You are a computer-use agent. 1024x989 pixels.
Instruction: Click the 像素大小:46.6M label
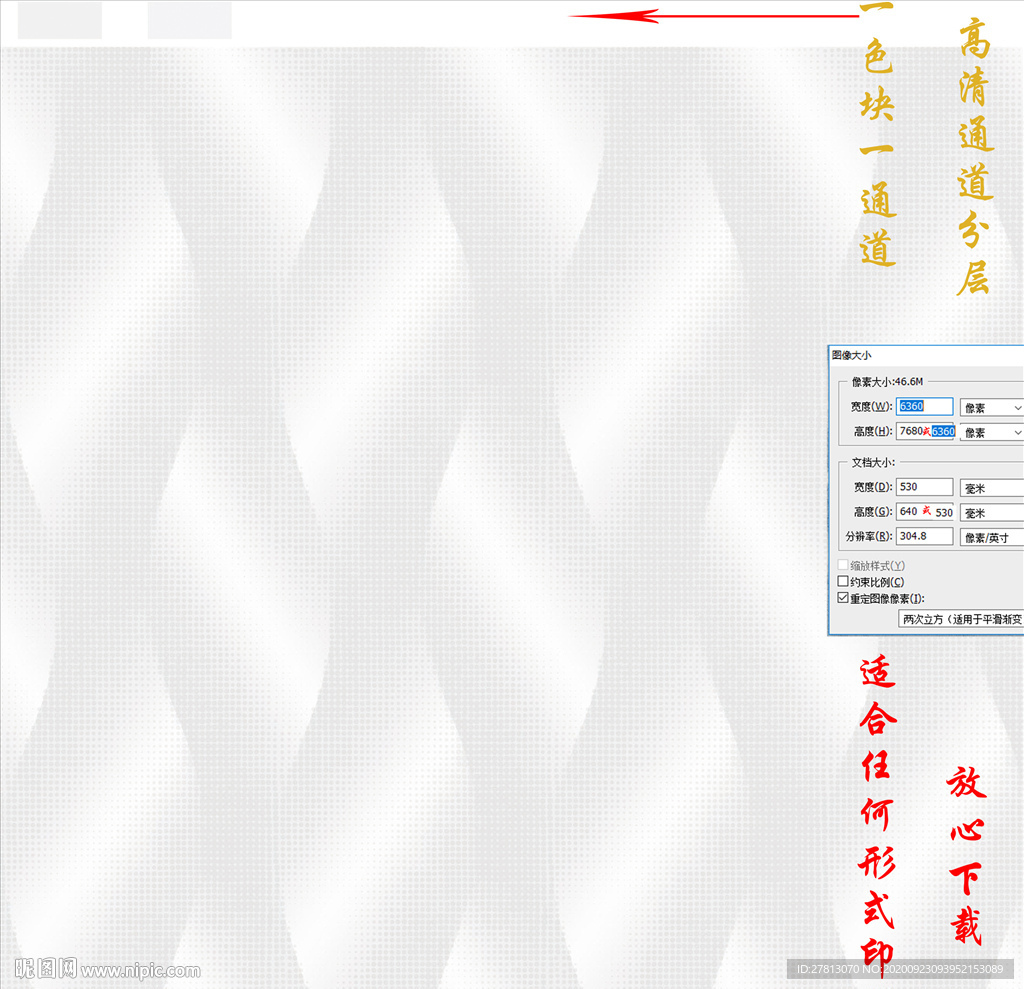[x=888, y=381]
